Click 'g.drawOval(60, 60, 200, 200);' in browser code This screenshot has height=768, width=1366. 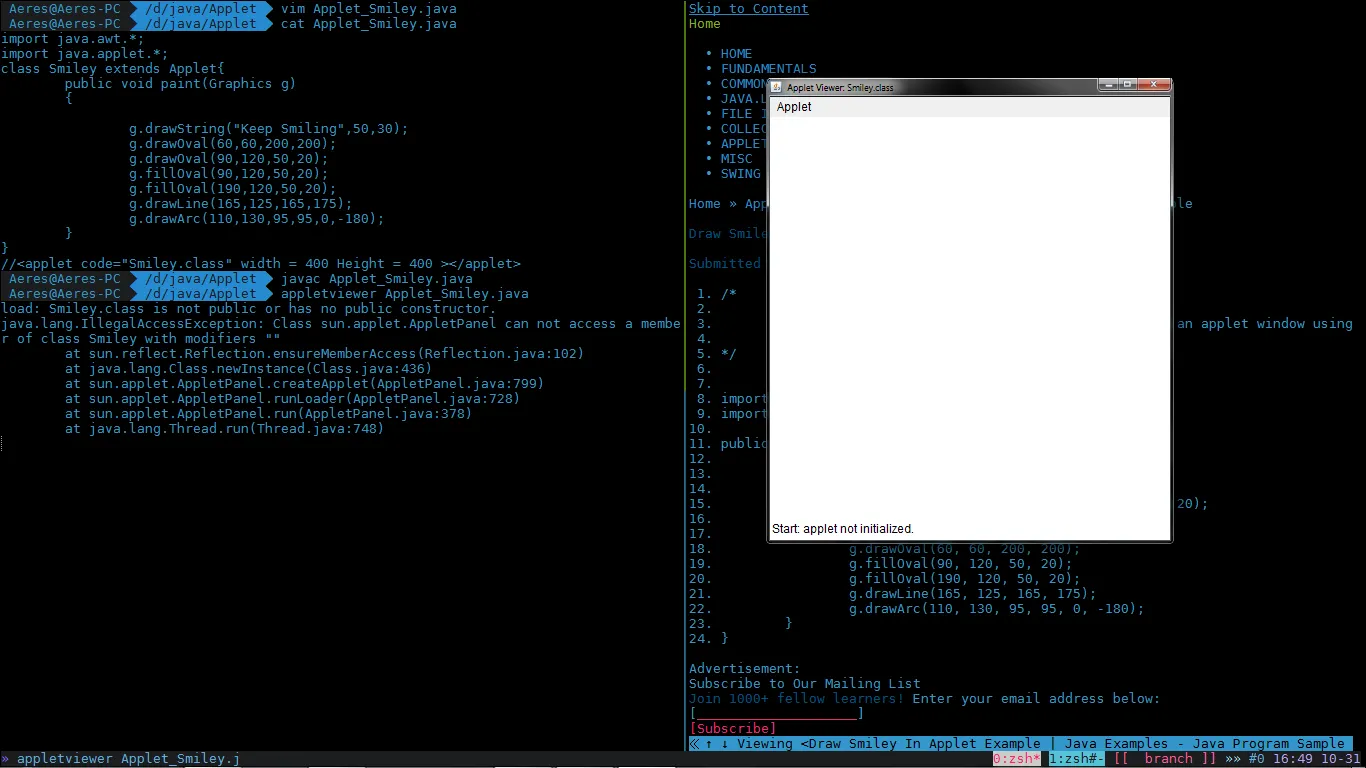965,549
